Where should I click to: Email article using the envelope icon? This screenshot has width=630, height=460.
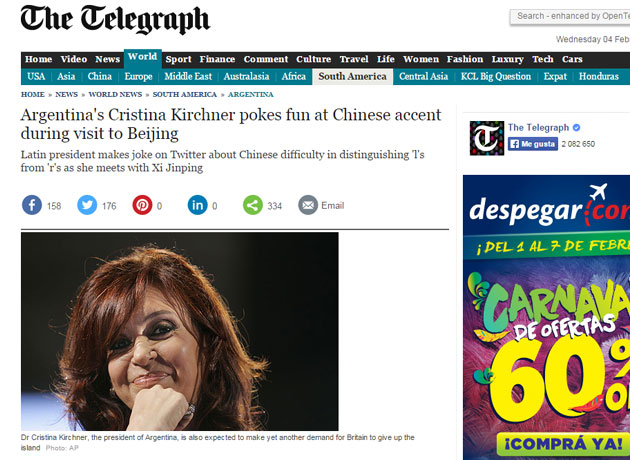click(308, 205)
